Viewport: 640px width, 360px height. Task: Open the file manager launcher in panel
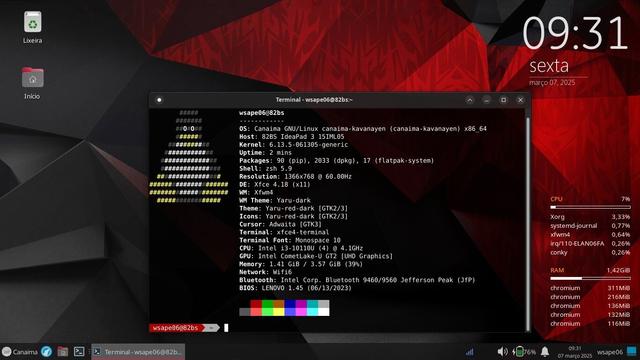[62, 351]
